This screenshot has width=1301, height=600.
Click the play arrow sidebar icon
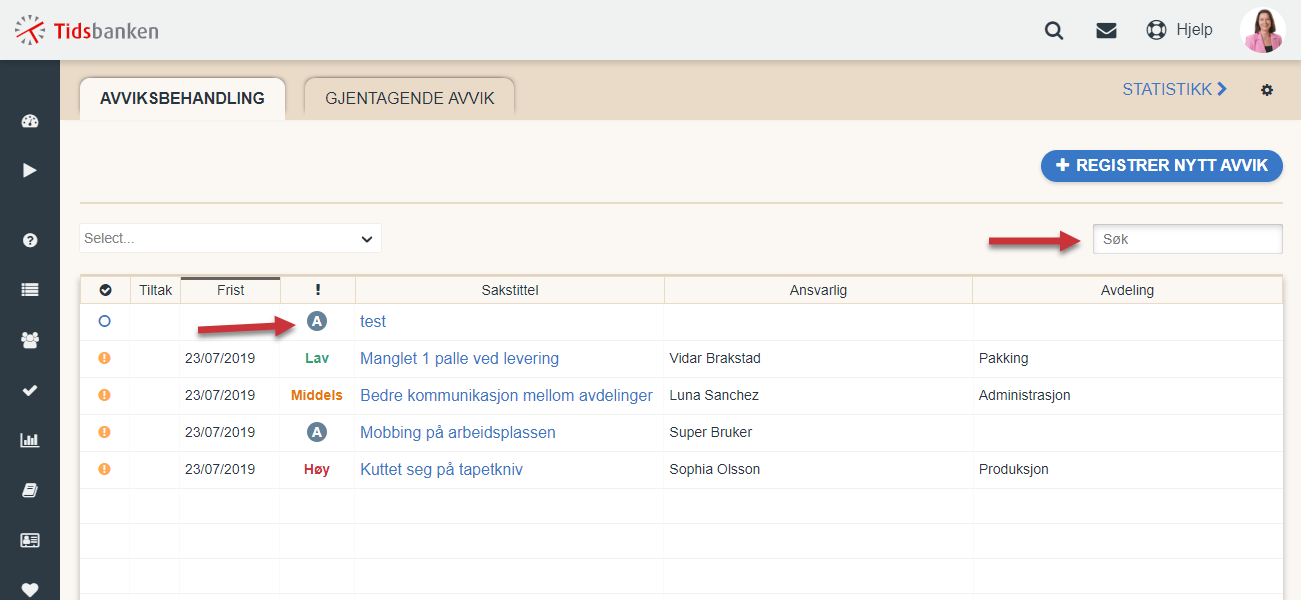coord(29,170)
